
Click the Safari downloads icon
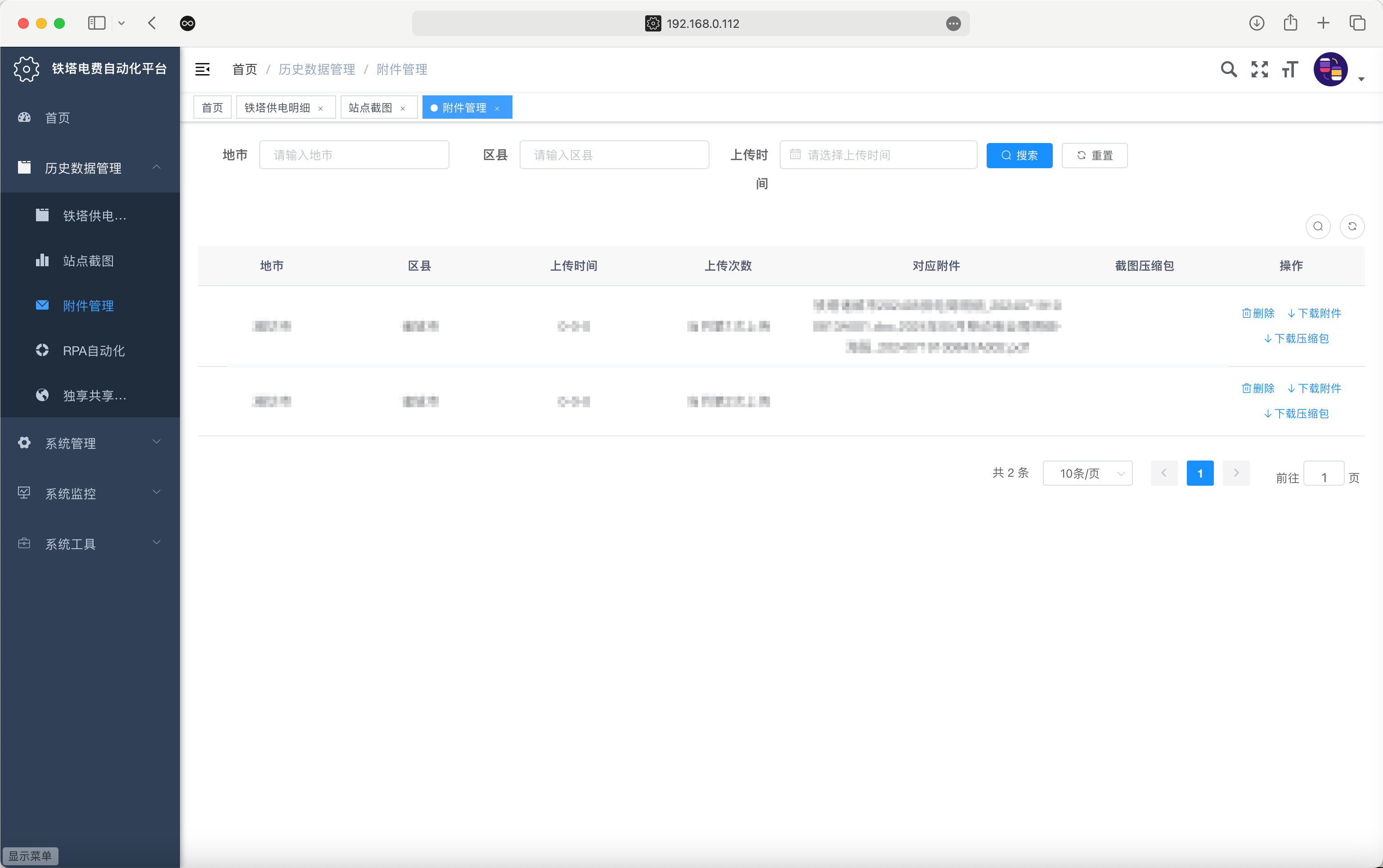pos(1256,23)
